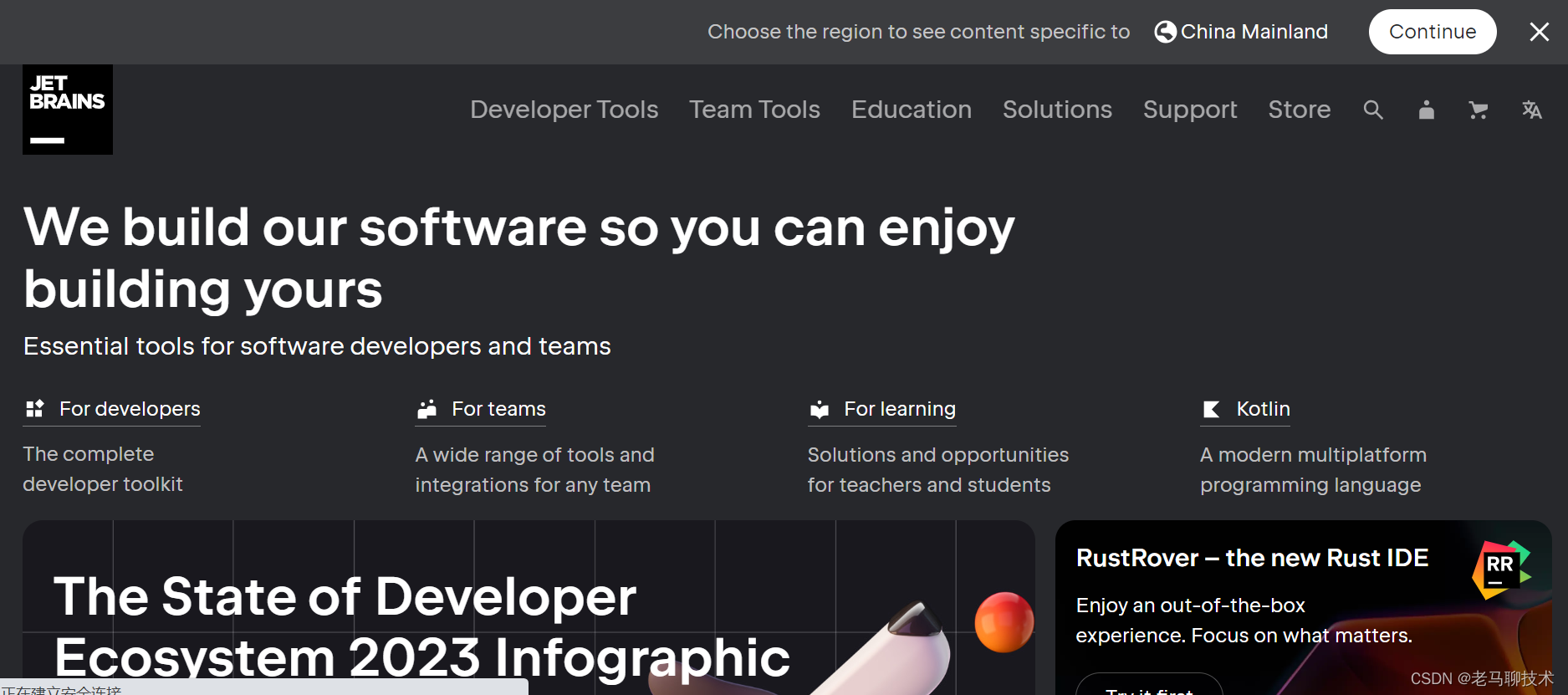Open the Store menu
The width and height of the screenshot is (1568, 695).
coord(1300,110)
